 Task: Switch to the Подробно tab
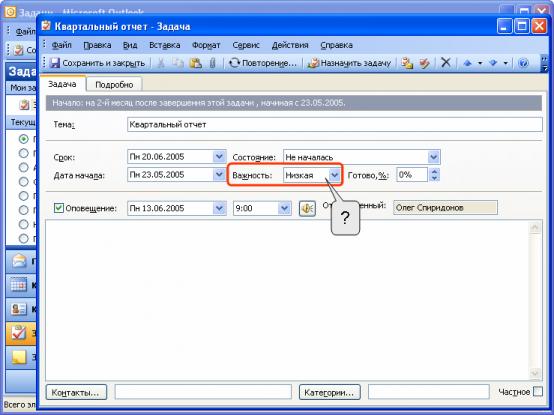(x=114, y=85)
